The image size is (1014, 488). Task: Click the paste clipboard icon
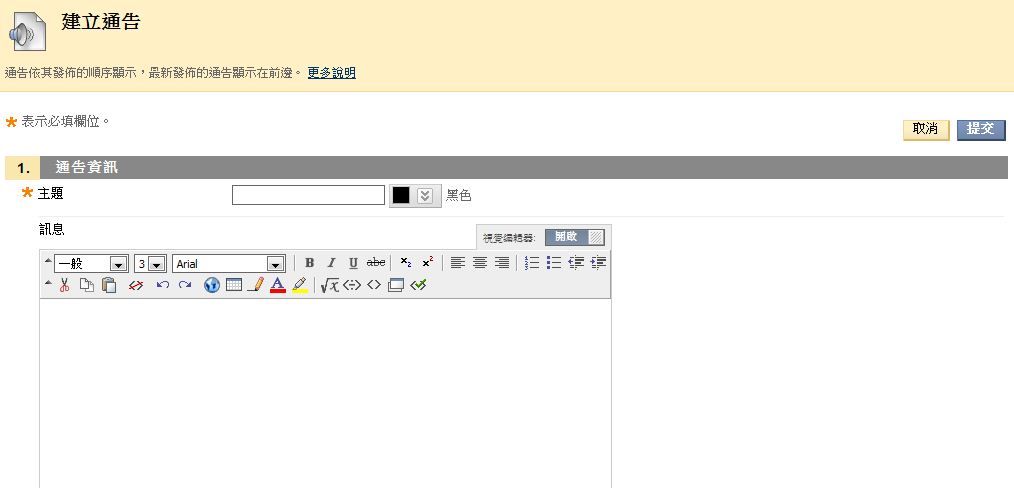point(109,285)
